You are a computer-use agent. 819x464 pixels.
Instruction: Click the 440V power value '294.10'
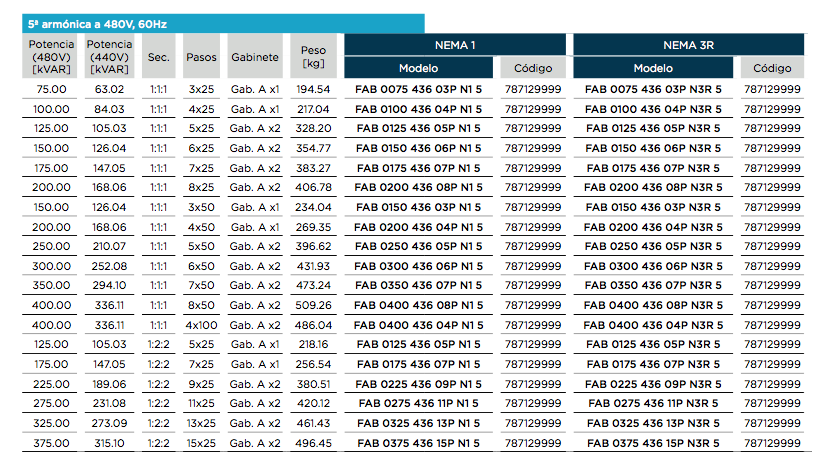pyautogui.click(x=109, y=285)
